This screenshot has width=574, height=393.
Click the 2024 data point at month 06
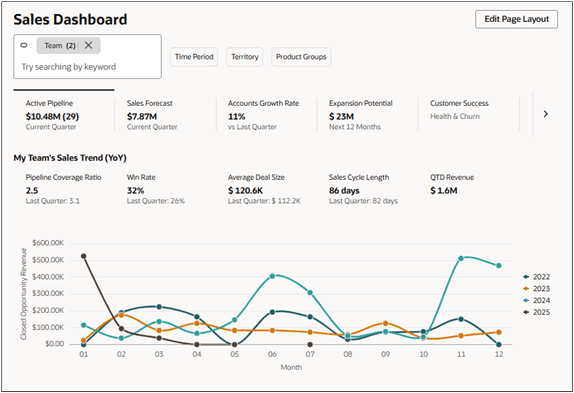[272, 276]
